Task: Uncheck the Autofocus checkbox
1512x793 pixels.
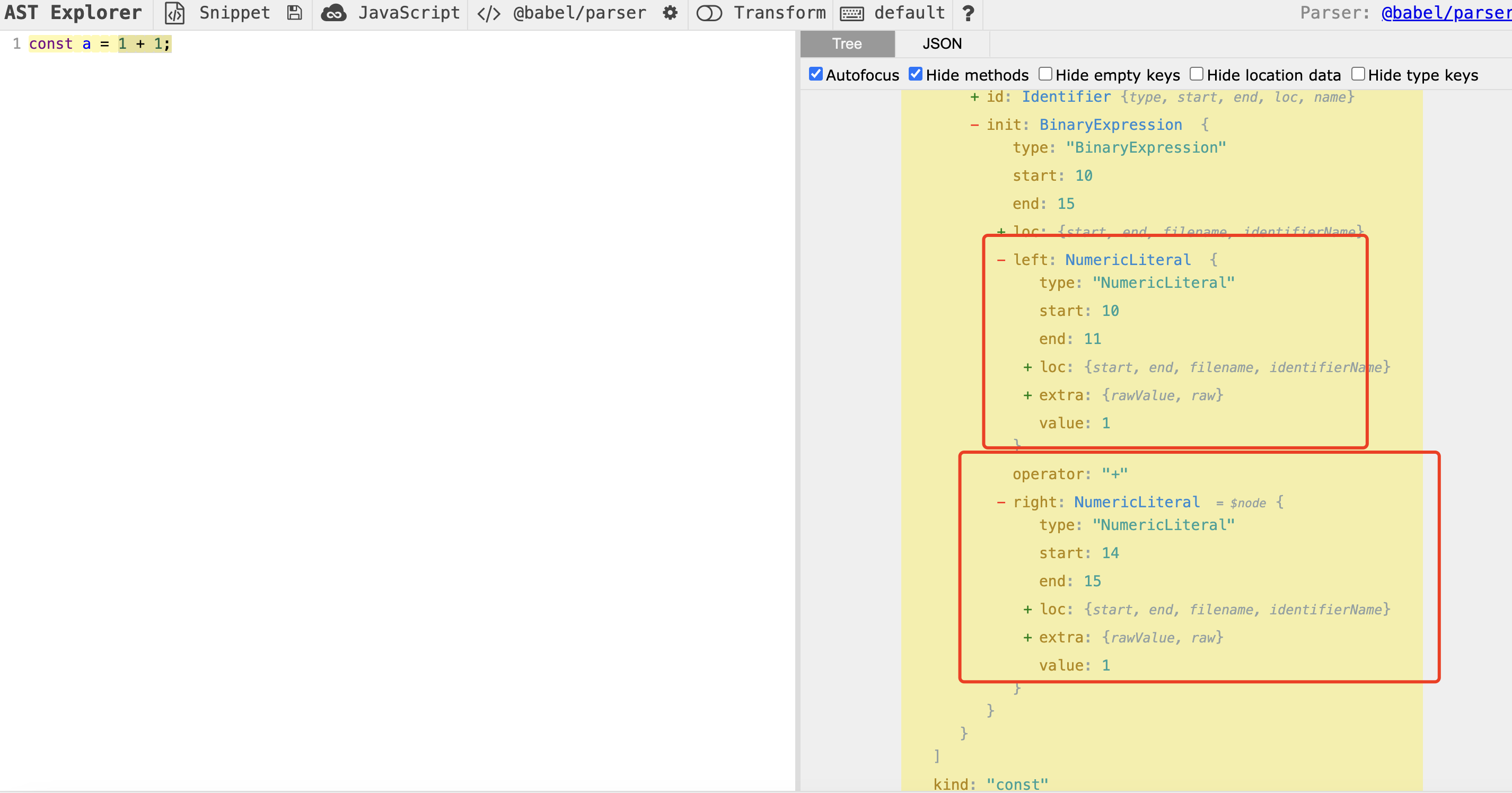Action: [x=815, y=74]
